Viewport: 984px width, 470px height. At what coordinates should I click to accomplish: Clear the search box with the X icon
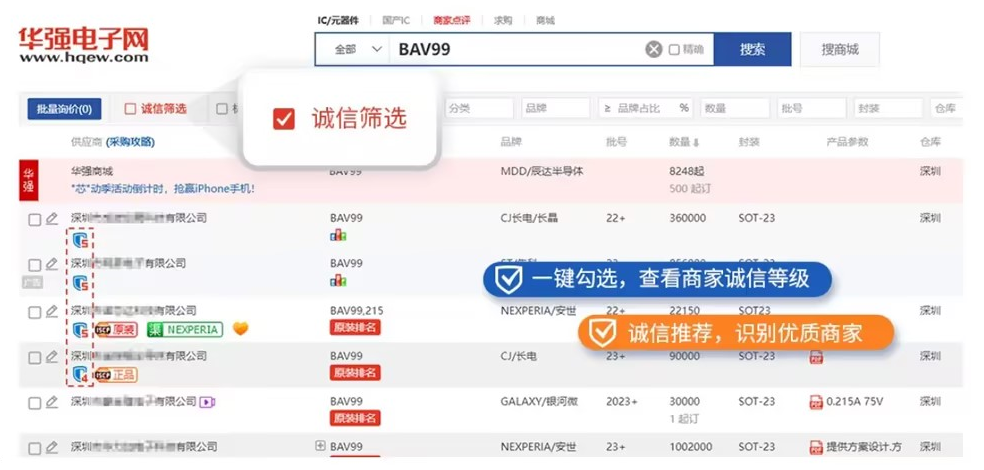[x=654, y=50]
